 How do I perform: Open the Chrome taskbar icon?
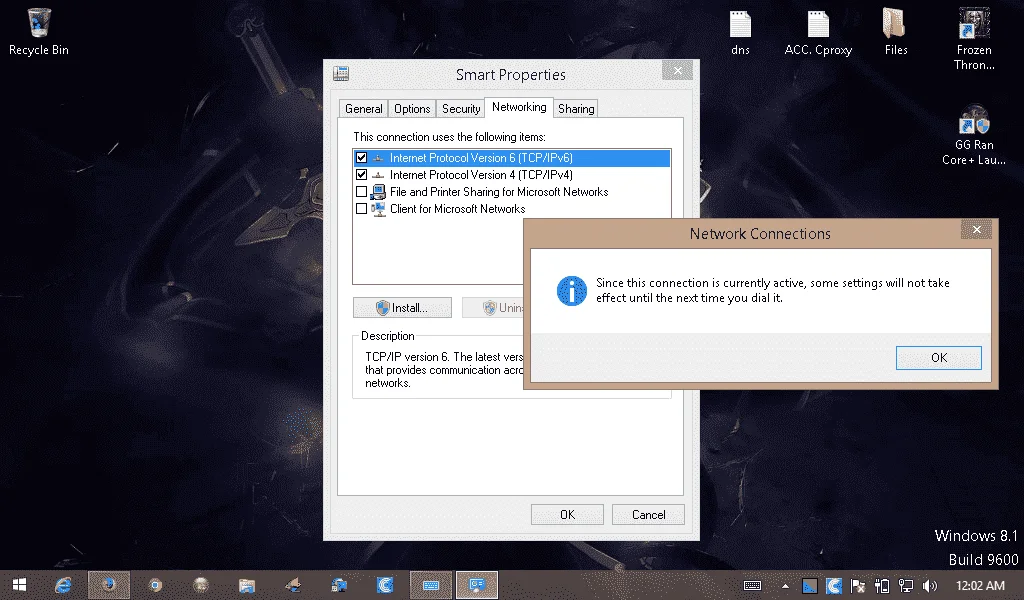(x=155, y=585)
